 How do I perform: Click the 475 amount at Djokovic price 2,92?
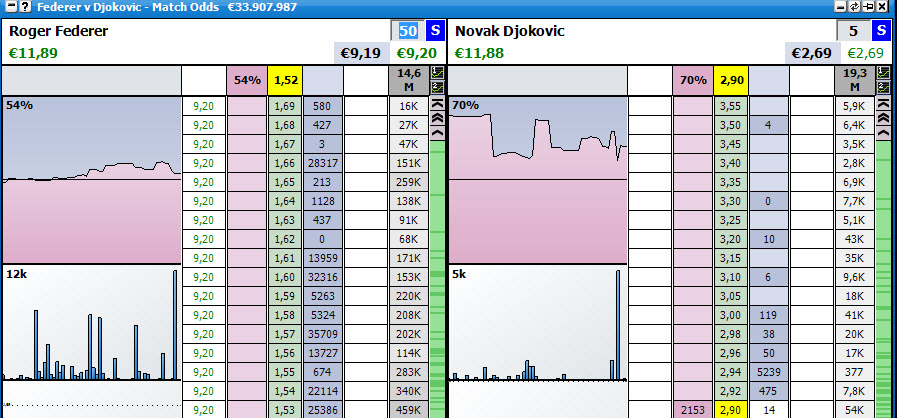pos(769,391)
